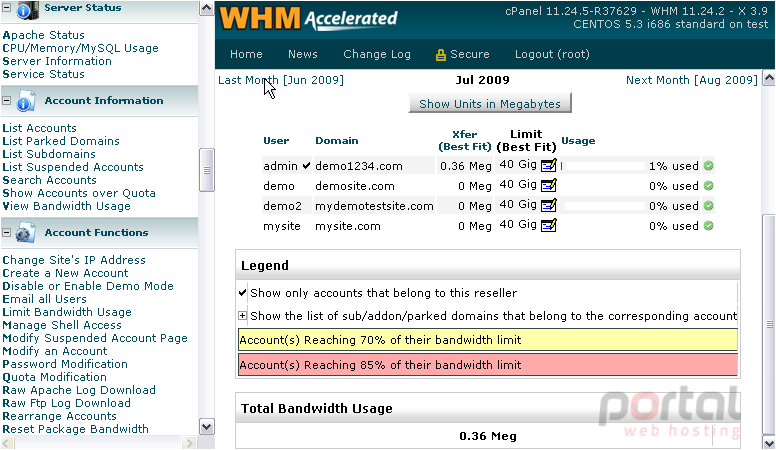Click admin usage progress bar
This screenshot has width=776, height=450.
coord(603,166)
